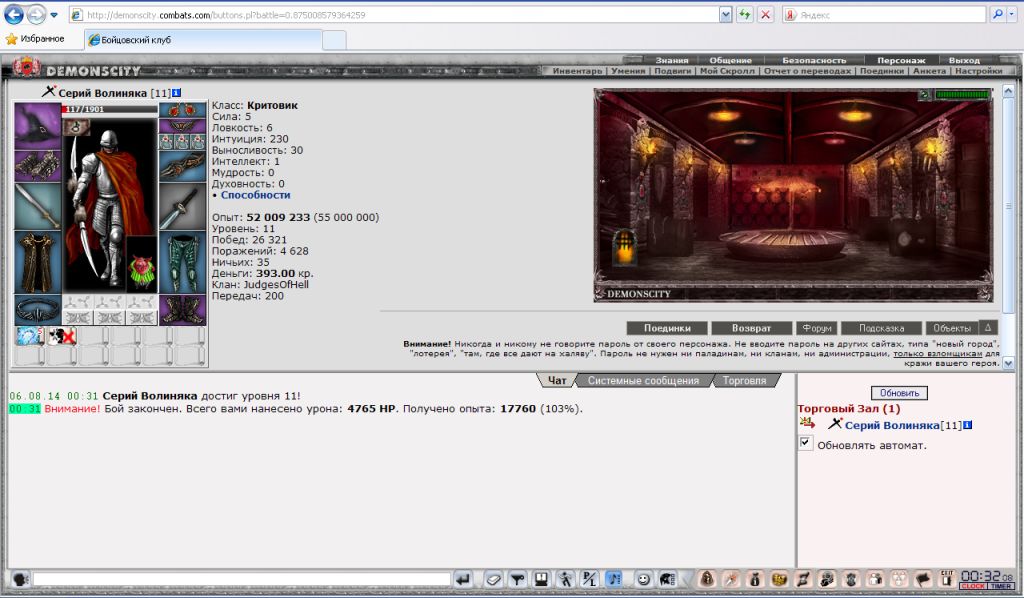The width and height of the screenshot is (1024, 598).
Task: Clear chat with the eraser icon
Action: 493,579
